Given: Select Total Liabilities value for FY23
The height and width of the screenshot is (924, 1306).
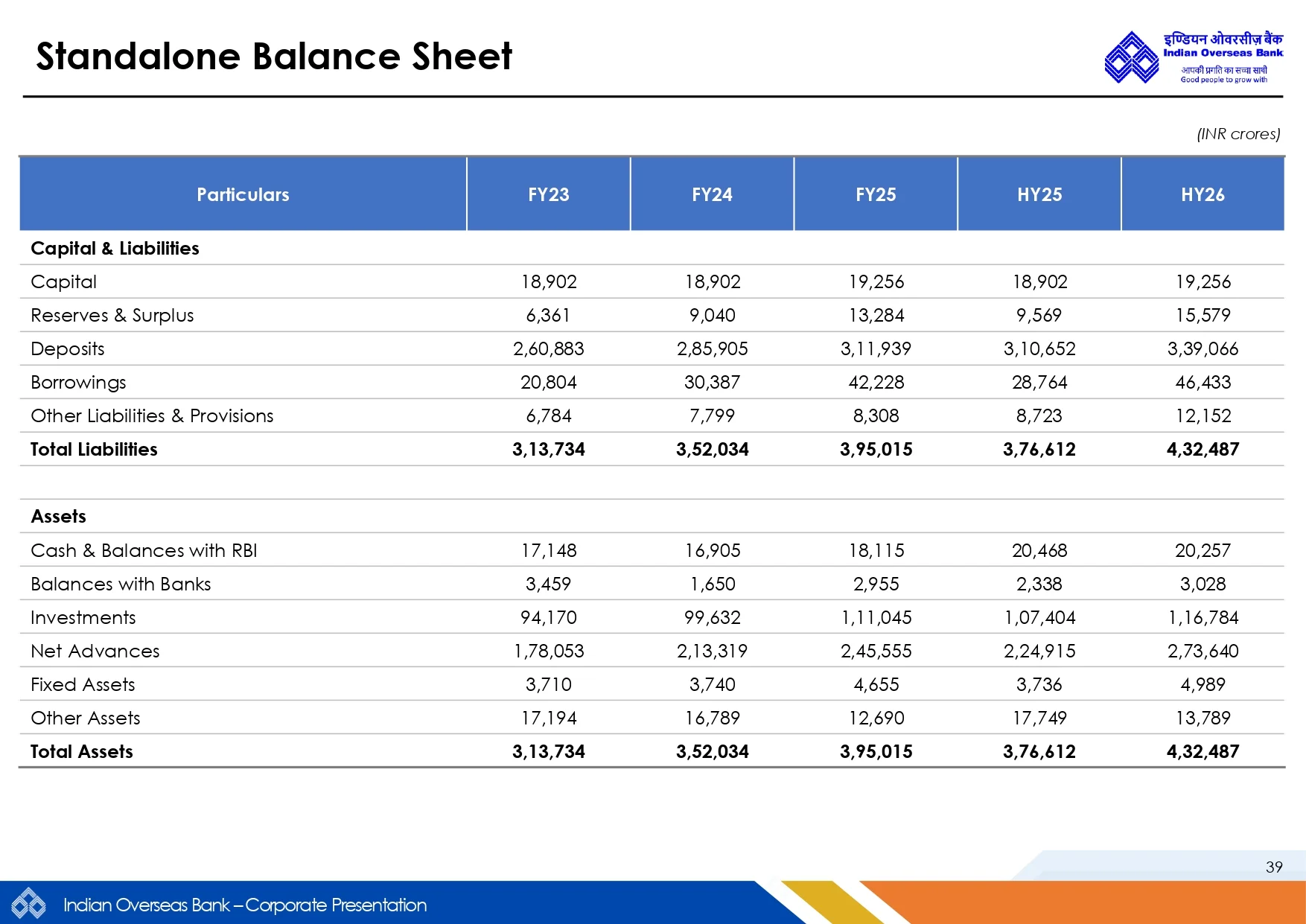Looking at the screenshot, I should pos(548,449).
